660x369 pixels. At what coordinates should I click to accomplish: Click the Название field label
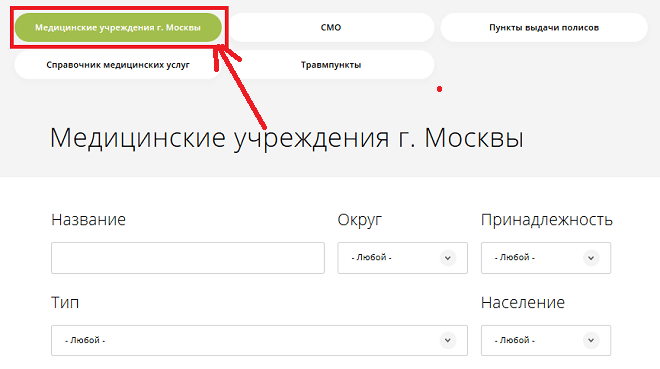point(88,220)
